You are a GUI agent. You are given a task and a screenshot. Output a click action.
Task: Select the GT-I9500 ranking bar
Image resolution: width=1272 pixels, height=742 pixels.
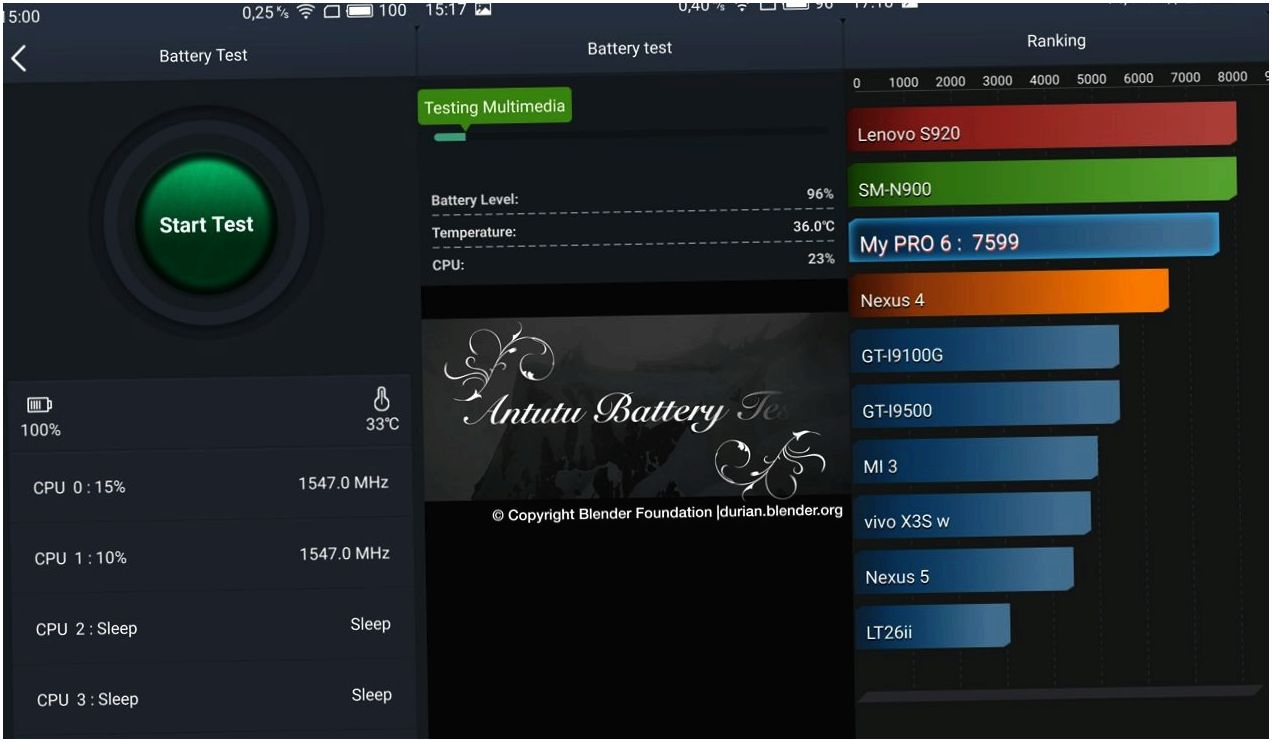coord(985,406)
